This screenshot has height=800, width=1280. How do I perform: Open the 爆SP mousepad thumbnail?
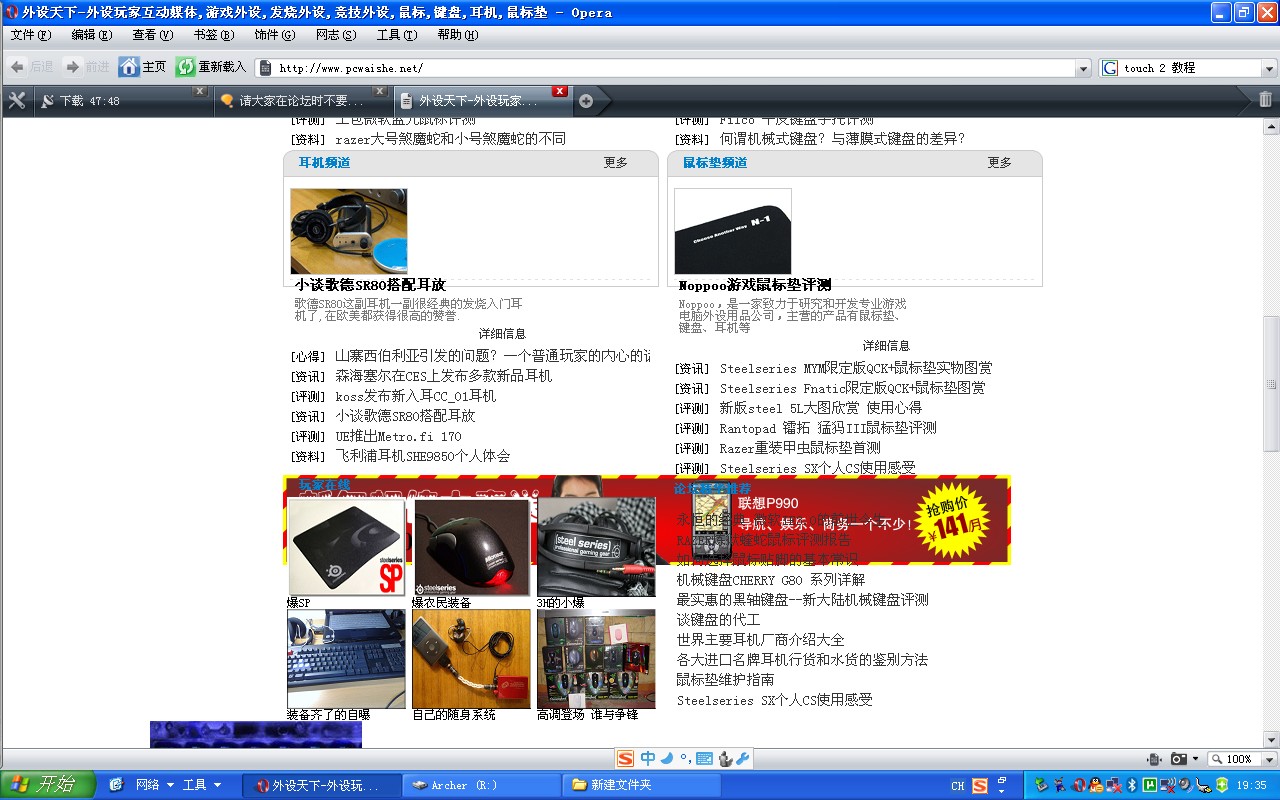click(x=347, y=548)
